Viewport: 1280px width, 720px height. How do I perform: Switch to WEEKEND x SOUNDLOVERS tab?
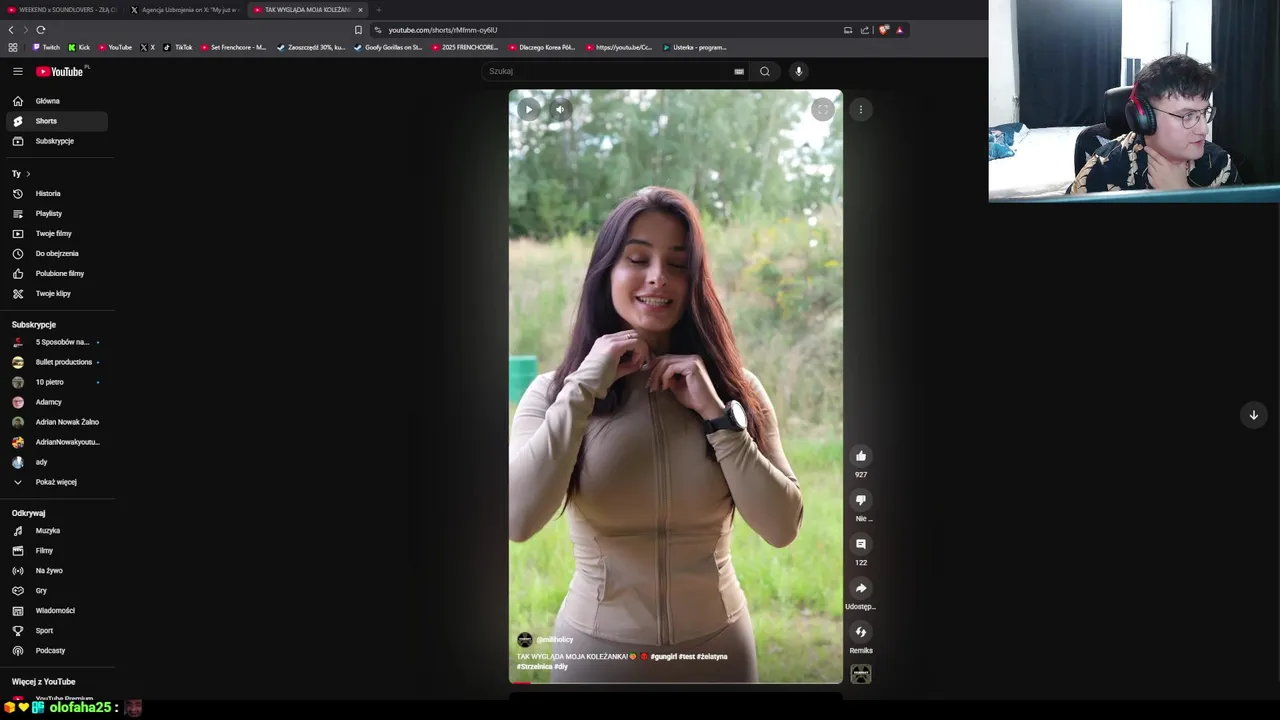coord(61,10)
